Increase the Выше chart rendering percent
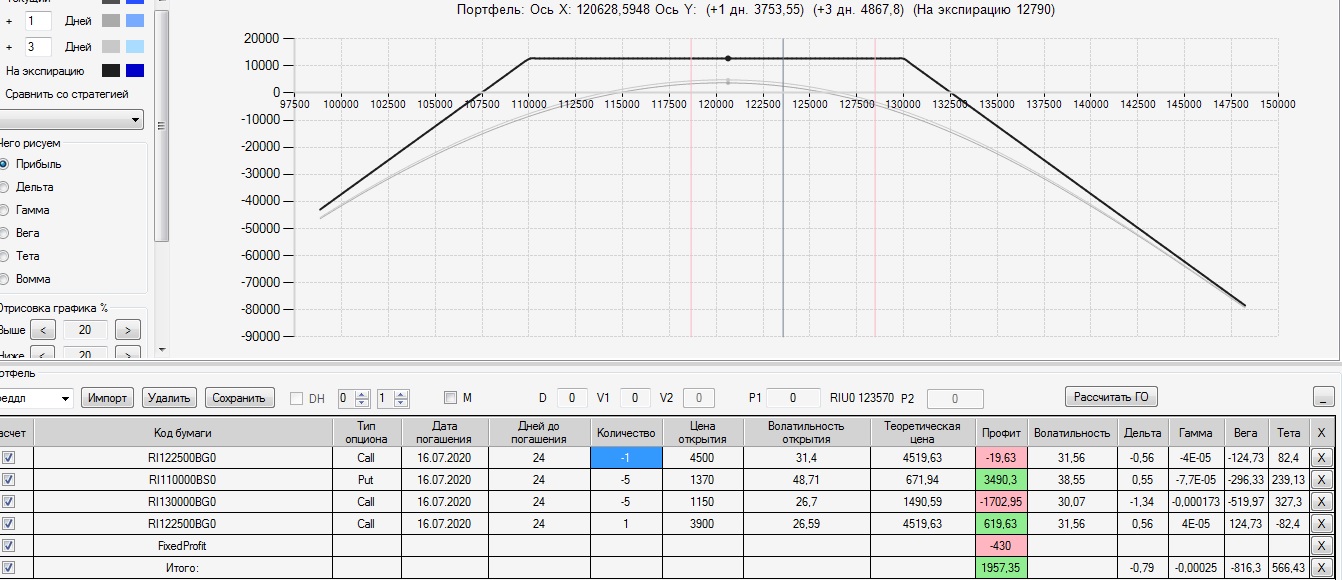This screenshot has height=580, width=1342. pyautogui.click(x=128, y=330)
